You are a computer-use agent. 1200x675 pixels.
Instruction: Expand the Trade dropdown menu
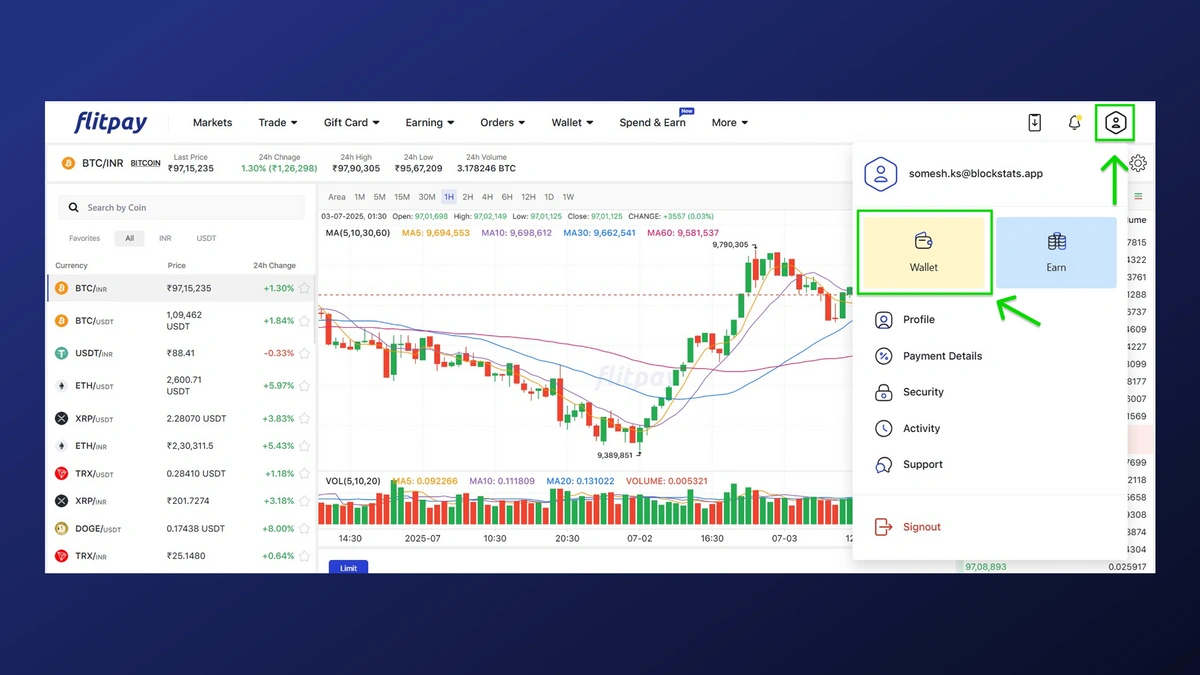[278, 123]
